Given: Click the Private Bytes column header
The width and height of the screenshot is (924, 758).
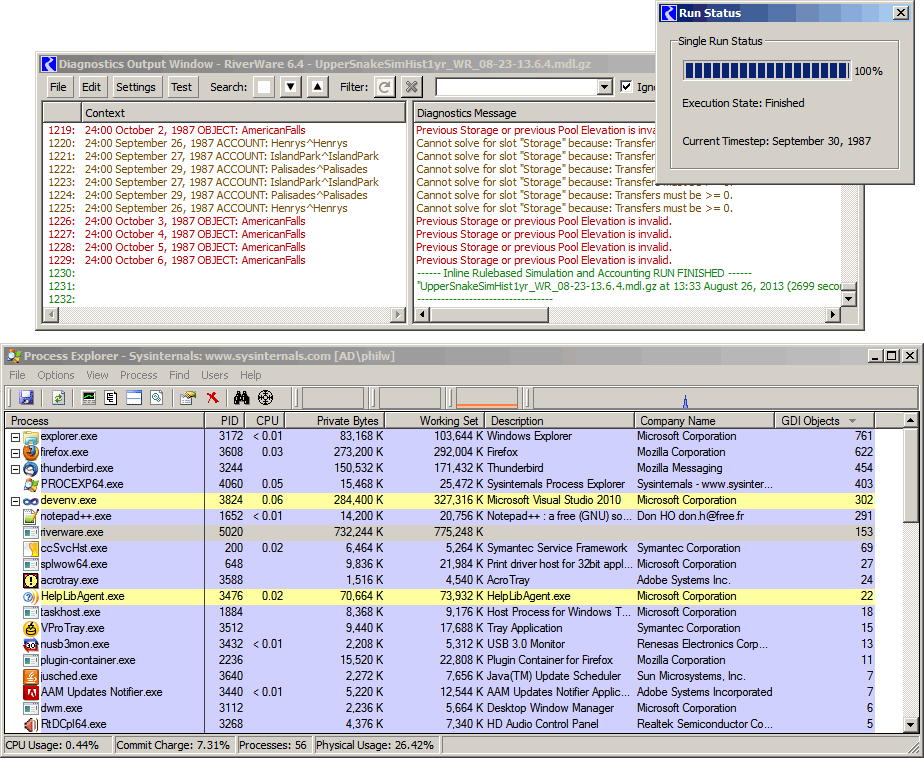Looking at the screenshot, I should click(335, 421).
